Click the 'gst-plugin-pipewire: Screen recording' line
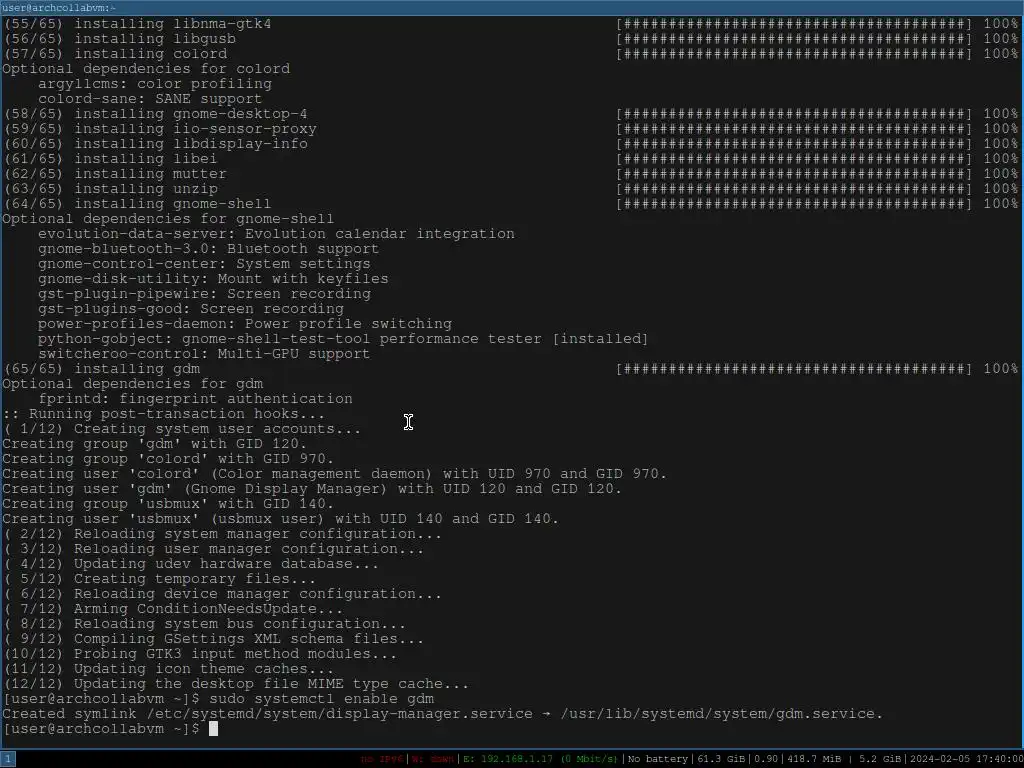Viewport: 1024px width, 768px height. click(204, 294)
